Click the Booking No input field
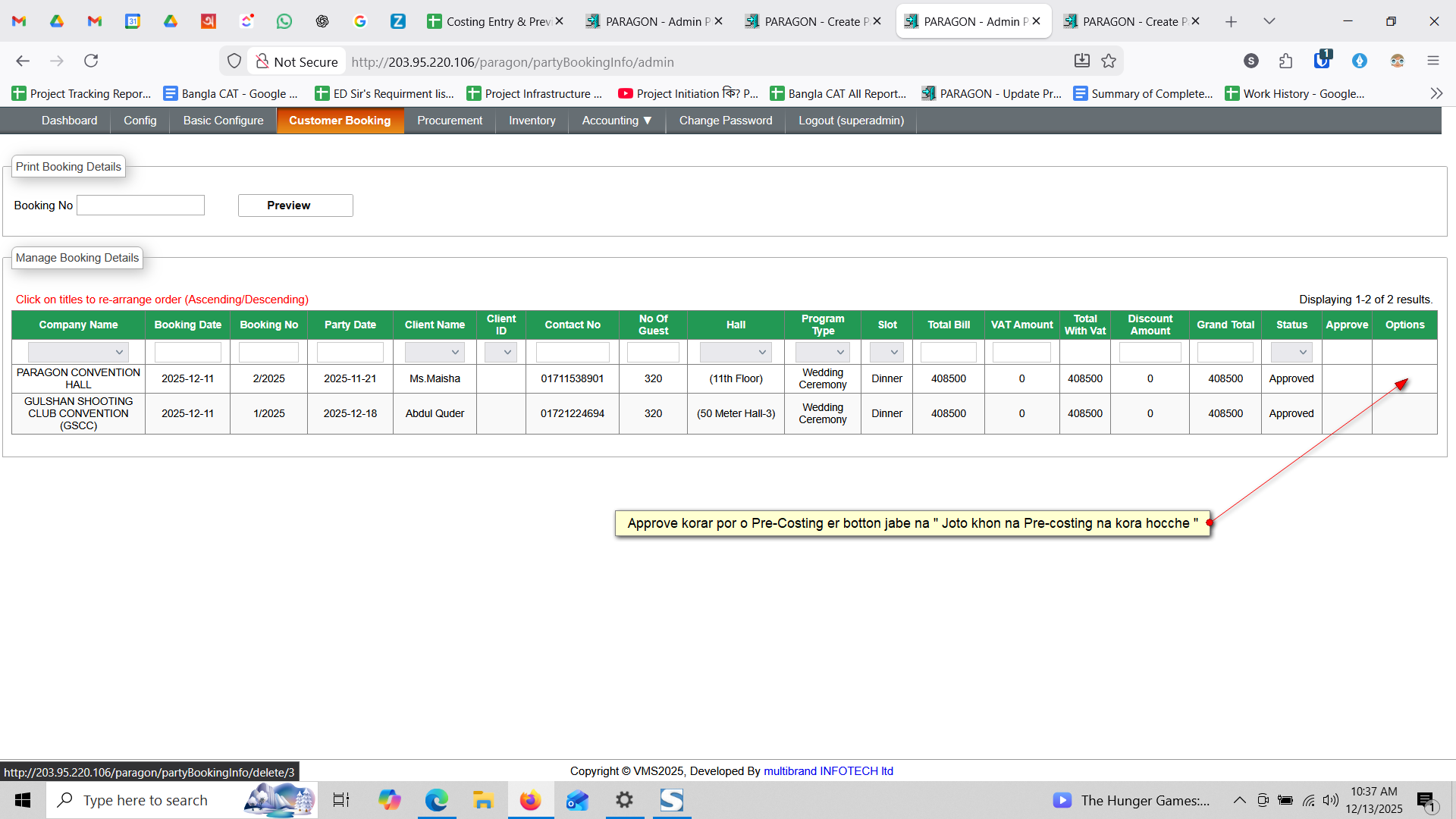Screen dimensions: 1456x819 click(x=140, y=206)
